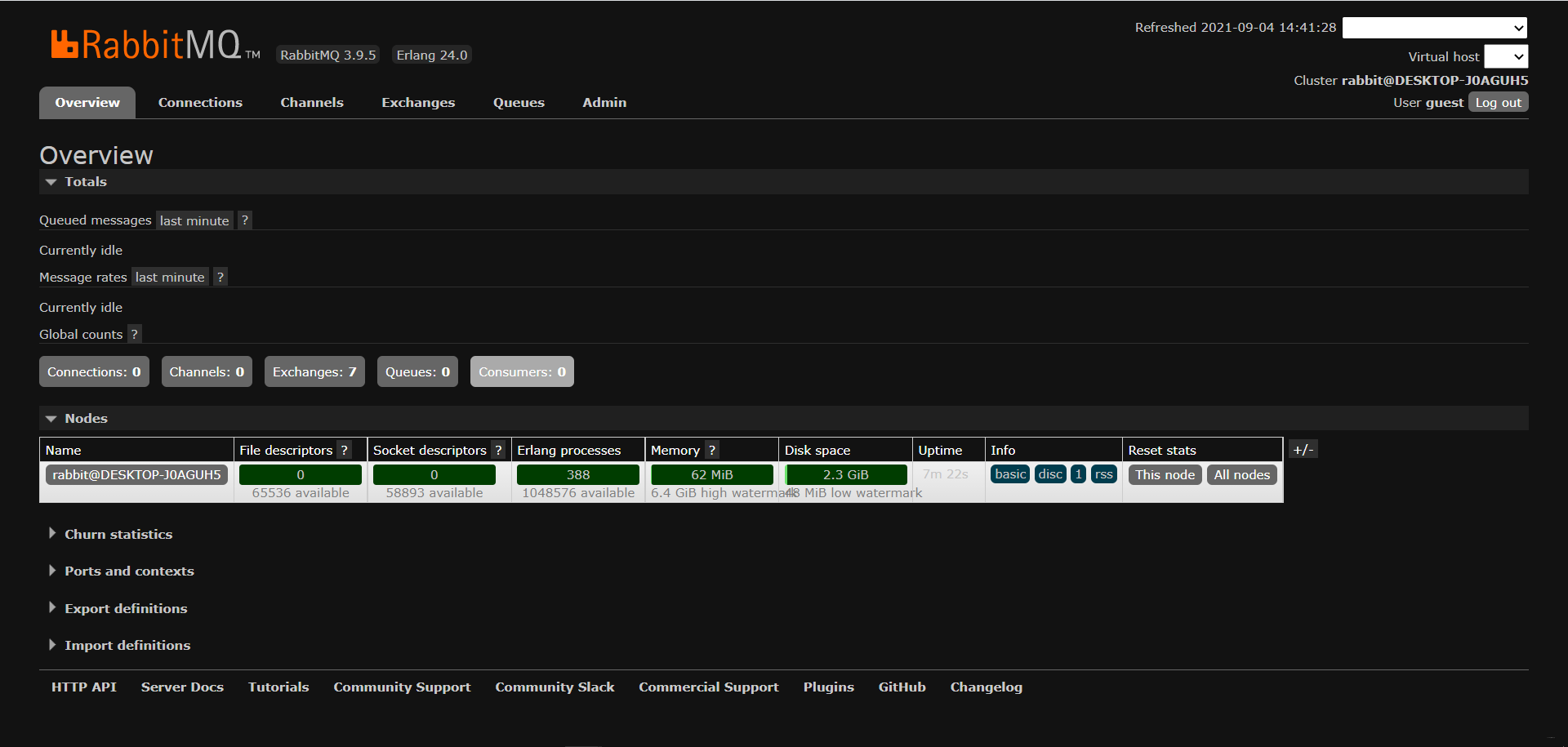Click Disk space 2.3 GiB bar
The width and height of the screenshot is (1568, 747).
[846, 474]
